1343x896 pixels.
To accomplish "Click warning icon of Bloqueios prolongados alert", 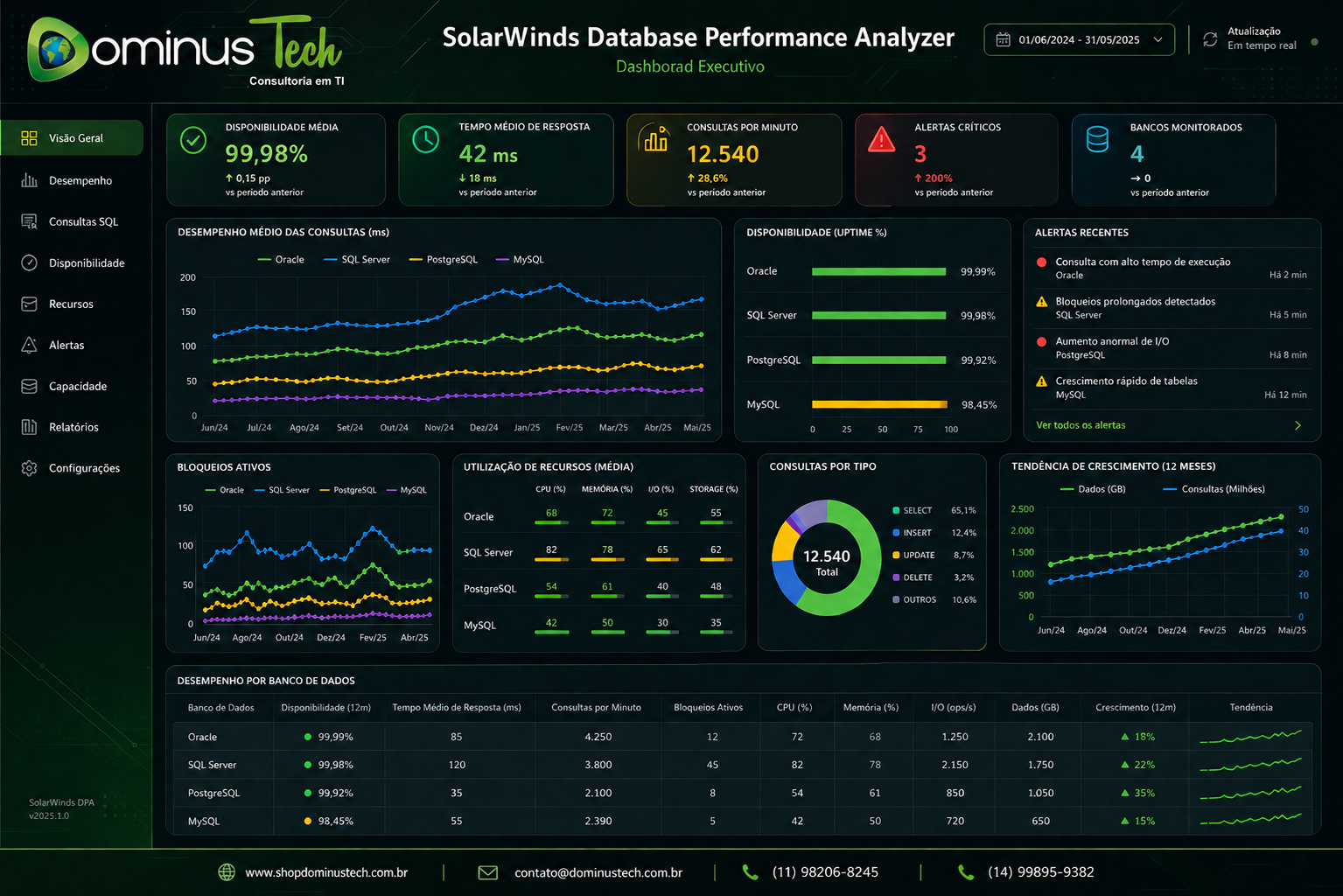I will click(1041, 302).
